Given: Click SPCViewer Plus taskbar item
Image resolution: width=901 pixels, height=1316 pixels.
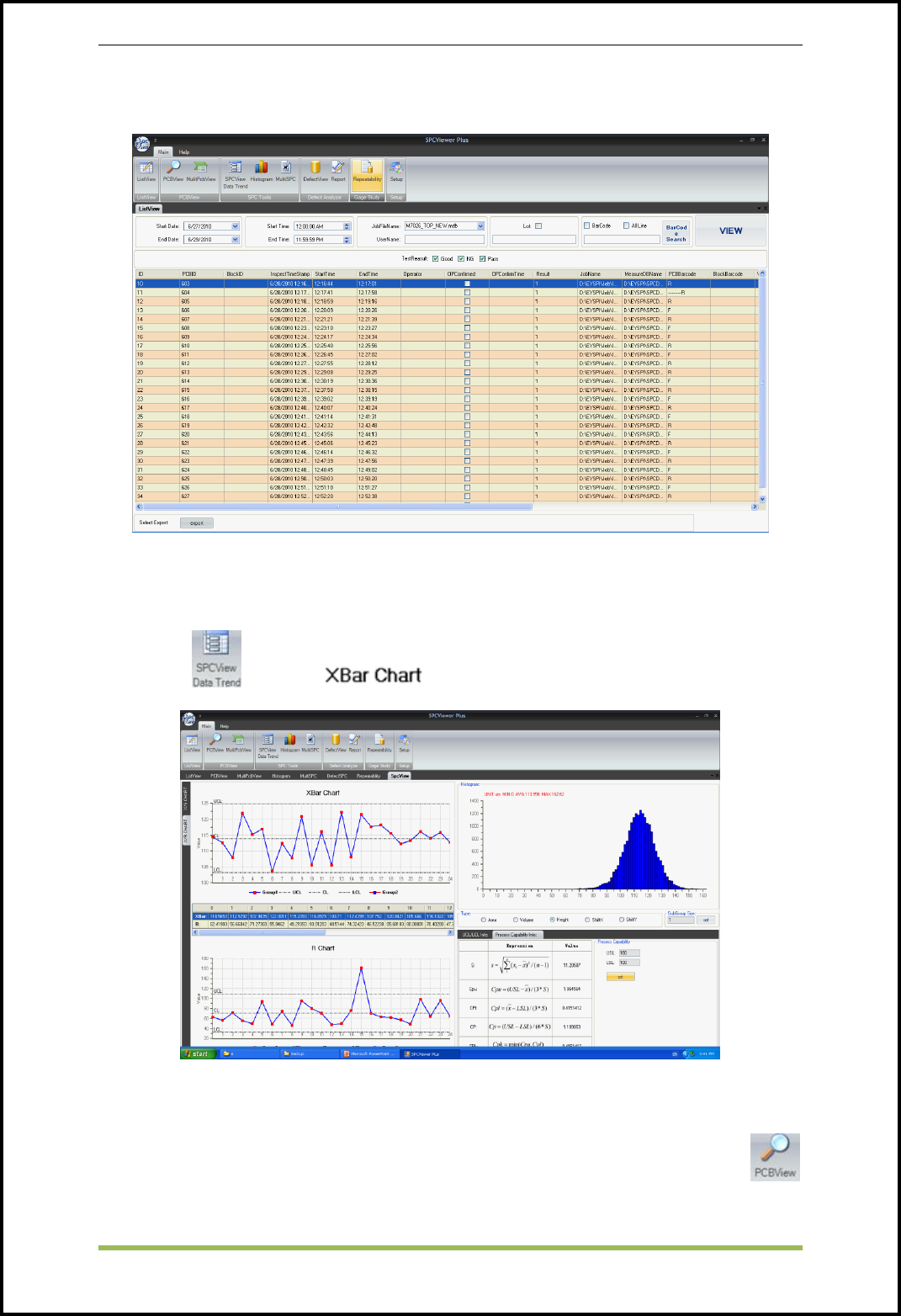Looking at the screenshot, I should (429, 1053).
